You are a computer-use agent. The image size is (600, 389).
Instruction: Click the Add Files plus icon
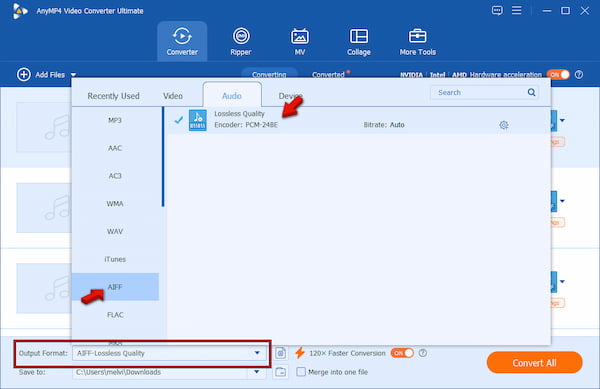(24, 75)
